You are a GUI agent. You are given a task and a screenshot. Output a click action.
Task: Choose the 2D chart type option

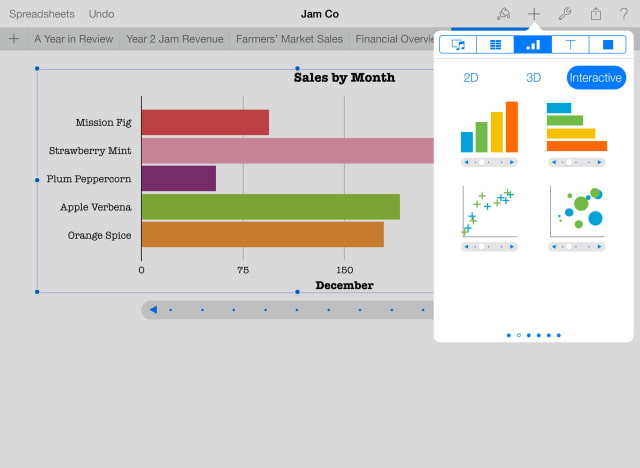(471, 78)
